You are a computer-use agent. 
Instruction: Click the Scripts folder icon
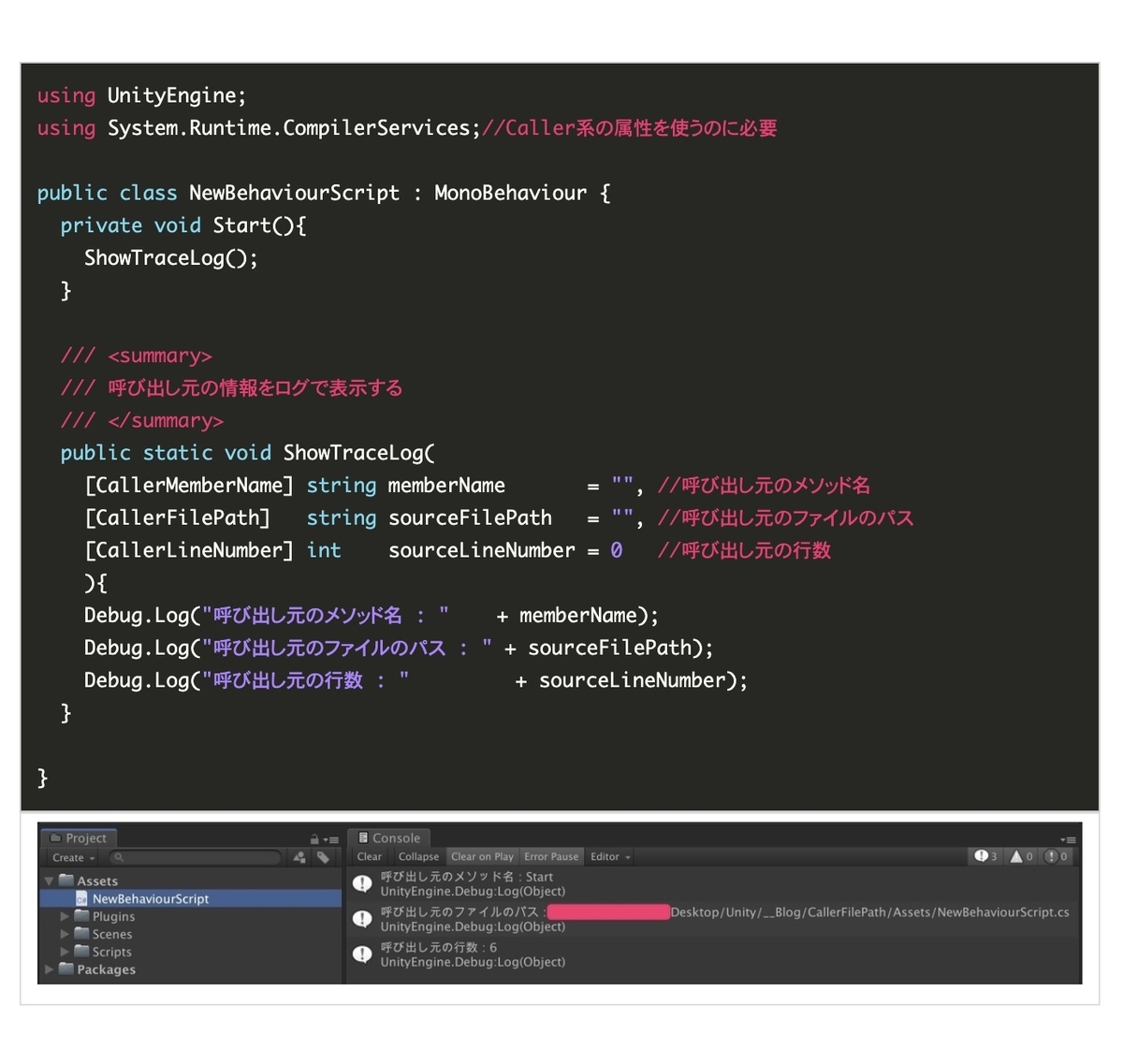81,952
